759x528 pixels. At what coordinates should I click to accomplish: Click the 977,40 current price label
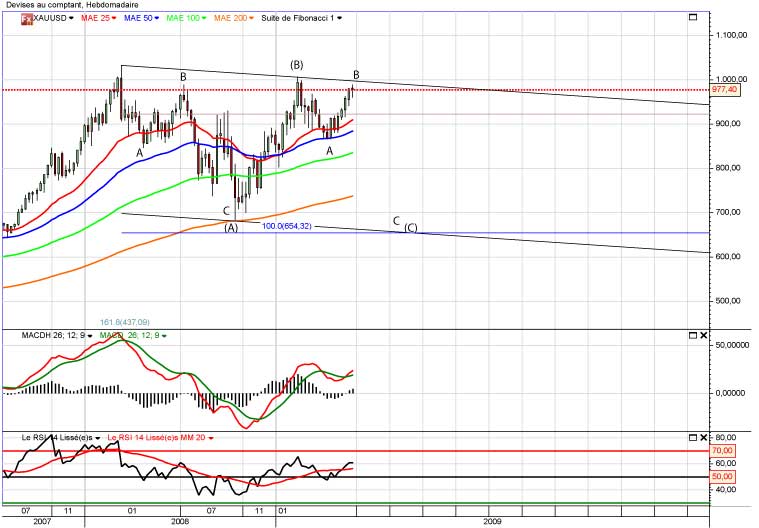click(724, 89)
